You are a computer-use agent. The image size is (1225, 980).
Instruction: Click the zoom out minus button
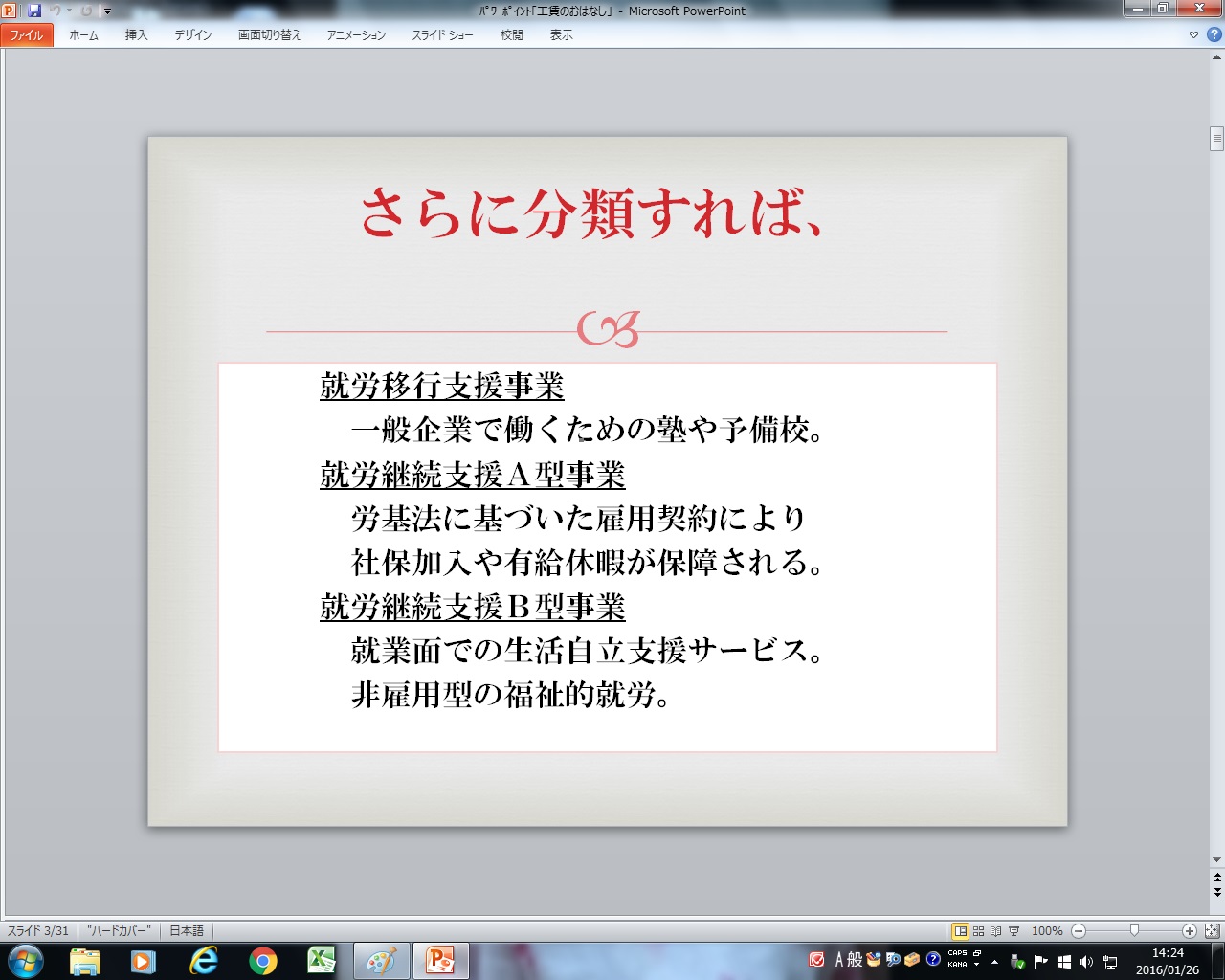pos(1079,931)
